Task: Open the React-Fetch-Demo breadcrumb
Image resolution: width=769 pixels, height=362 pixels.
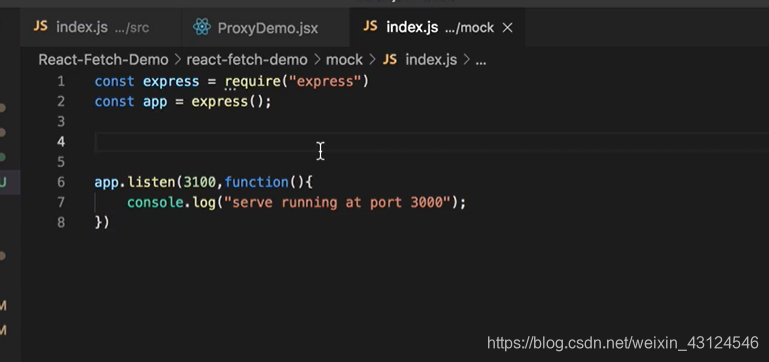Action: [103, 60]
